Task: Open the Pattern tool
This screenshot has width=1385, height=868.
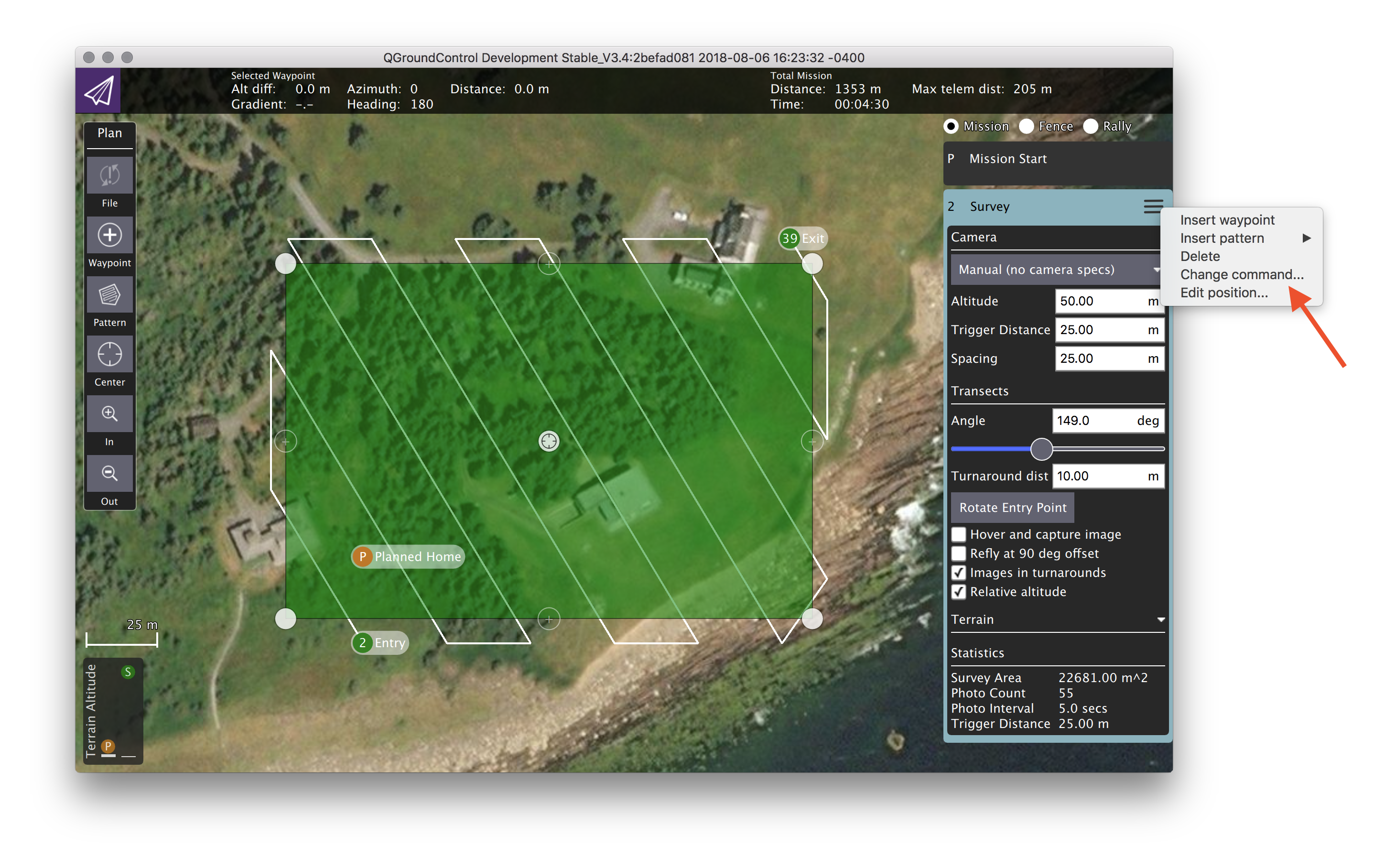Action: [109, 295]
